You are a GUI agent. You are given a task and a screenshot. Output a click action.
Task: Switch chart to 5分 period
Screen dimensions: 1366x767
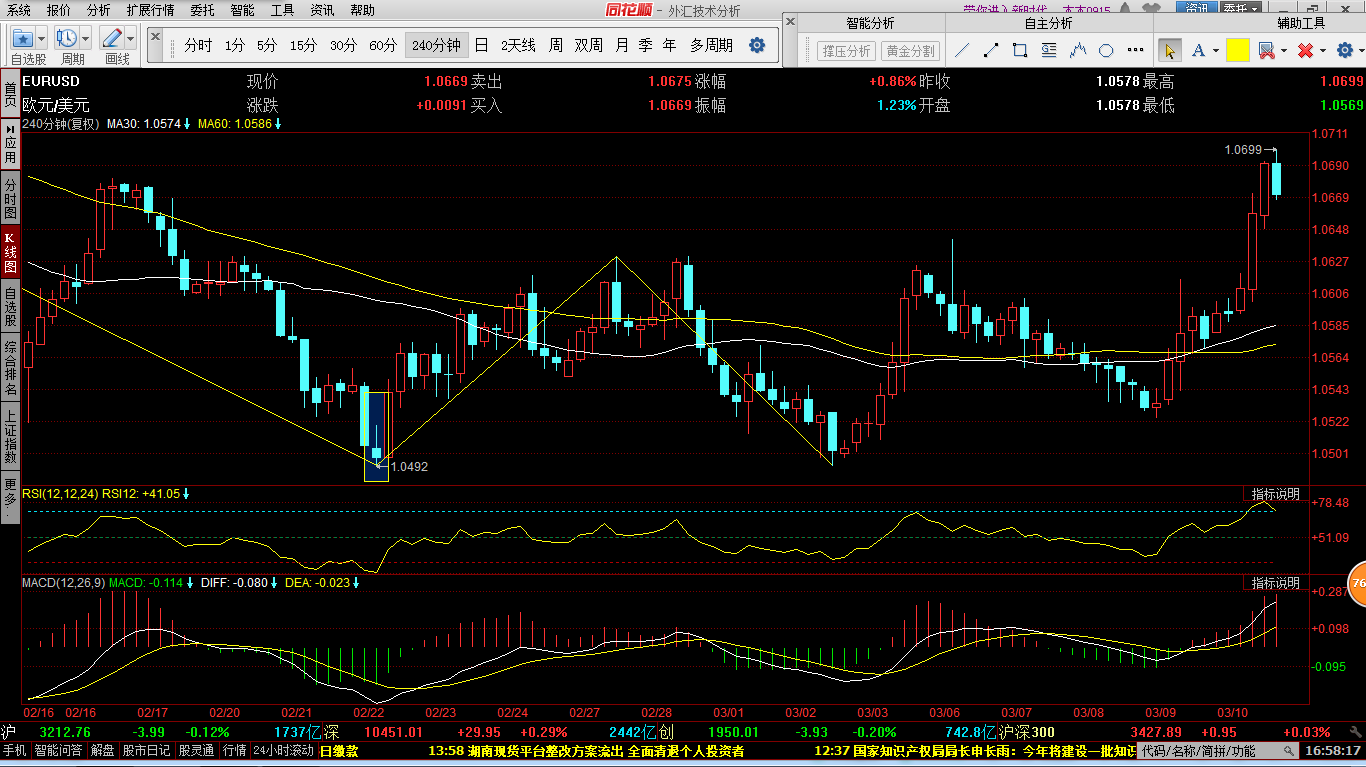pyautogui.click(x=267, y=45)
